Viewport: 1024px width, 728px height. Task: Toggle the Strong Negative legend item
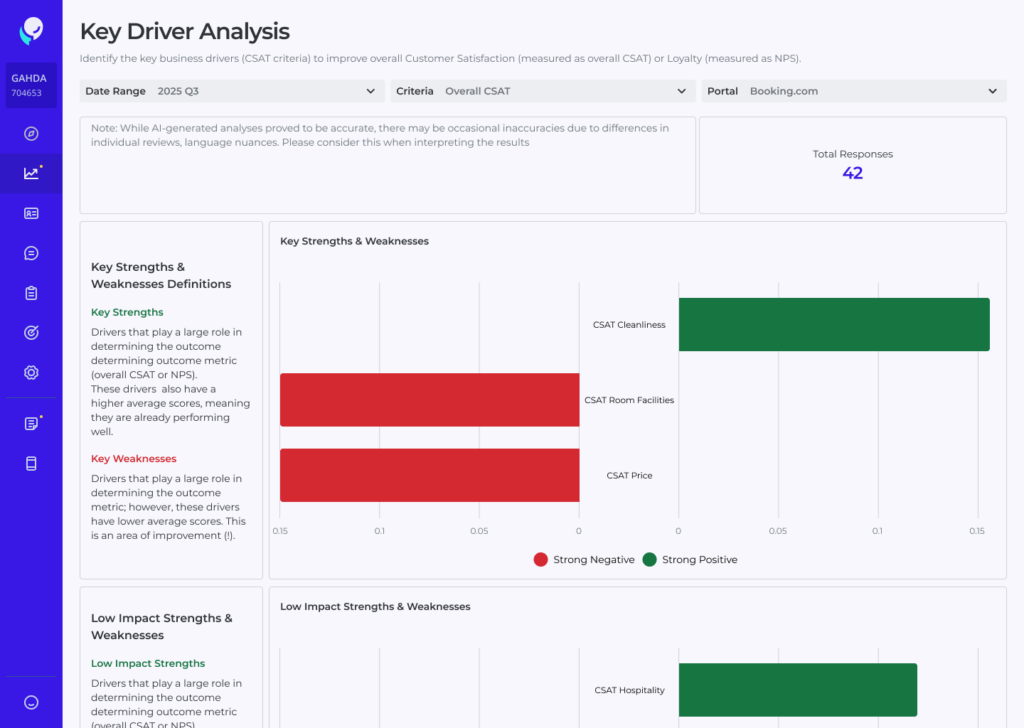tap(585, 560)
